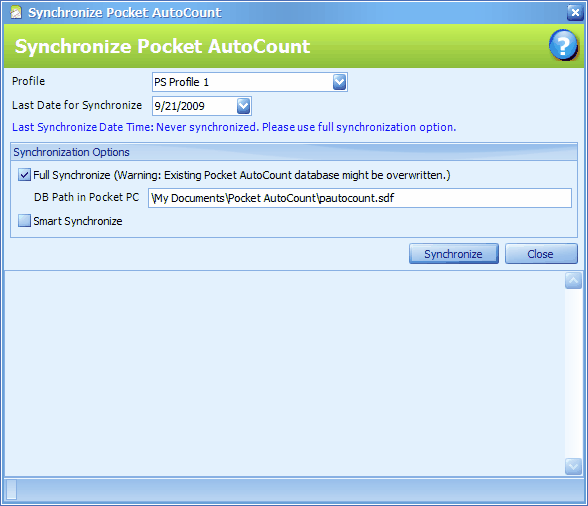Uncheck the Full Synchronize checkbox
Viewport: 588px width, 506px height.
[24, 175]
